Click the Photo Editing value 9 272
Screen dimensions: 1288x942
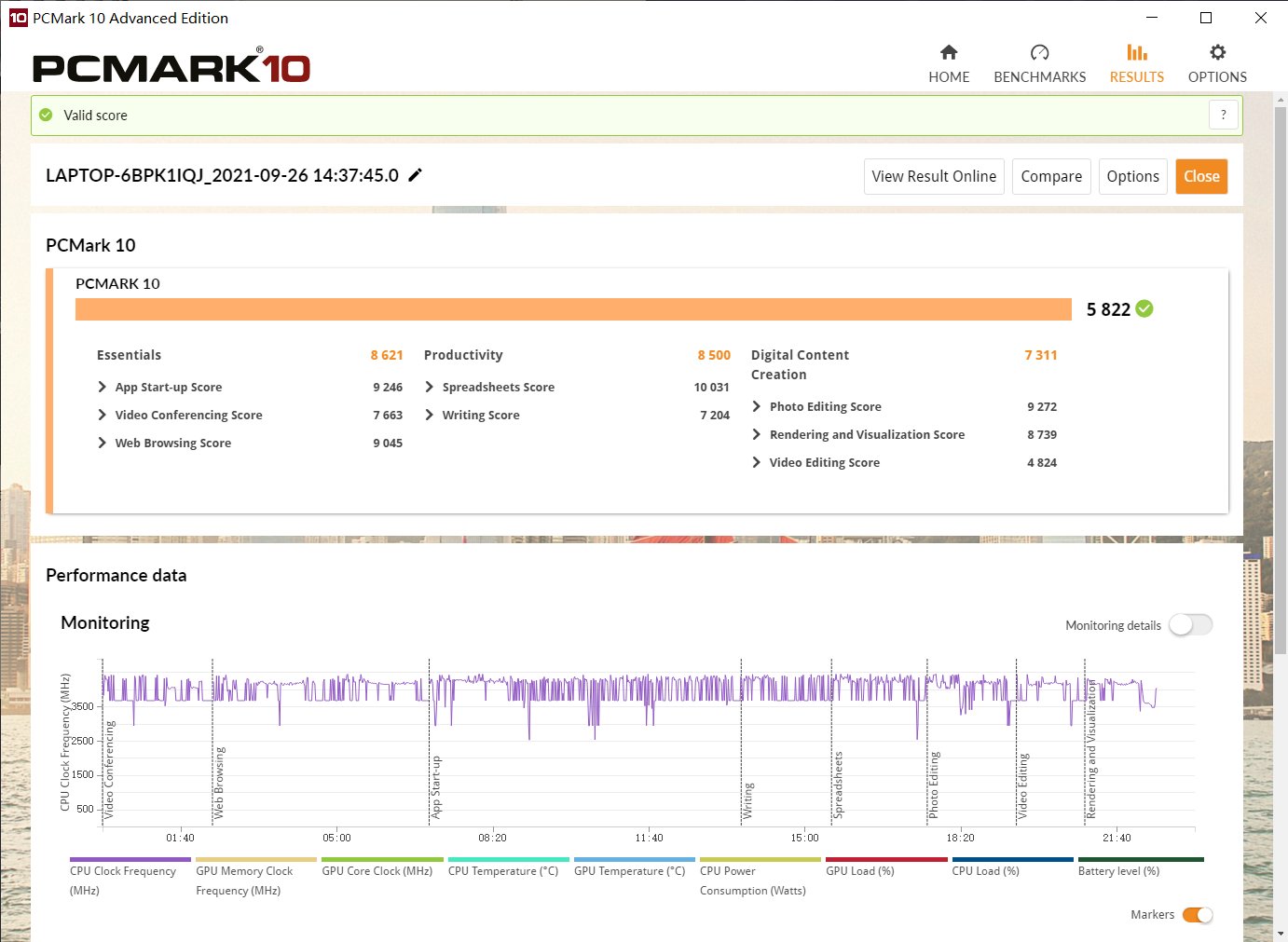[1042, 406]
